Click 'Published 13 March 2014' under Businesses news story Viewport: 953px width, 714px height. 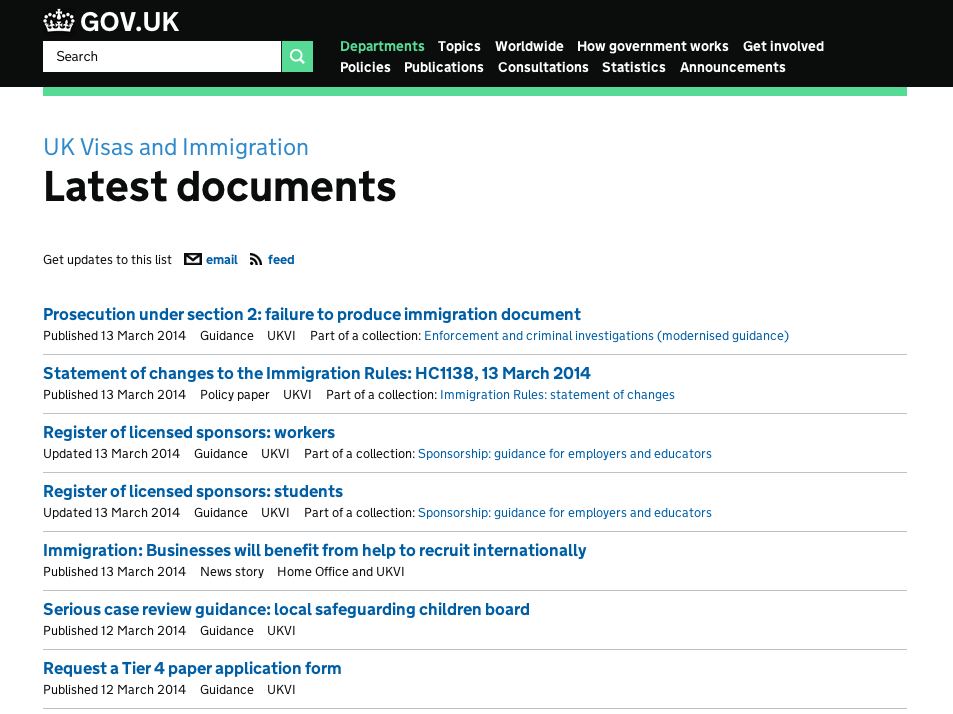[x=114, y=571]
